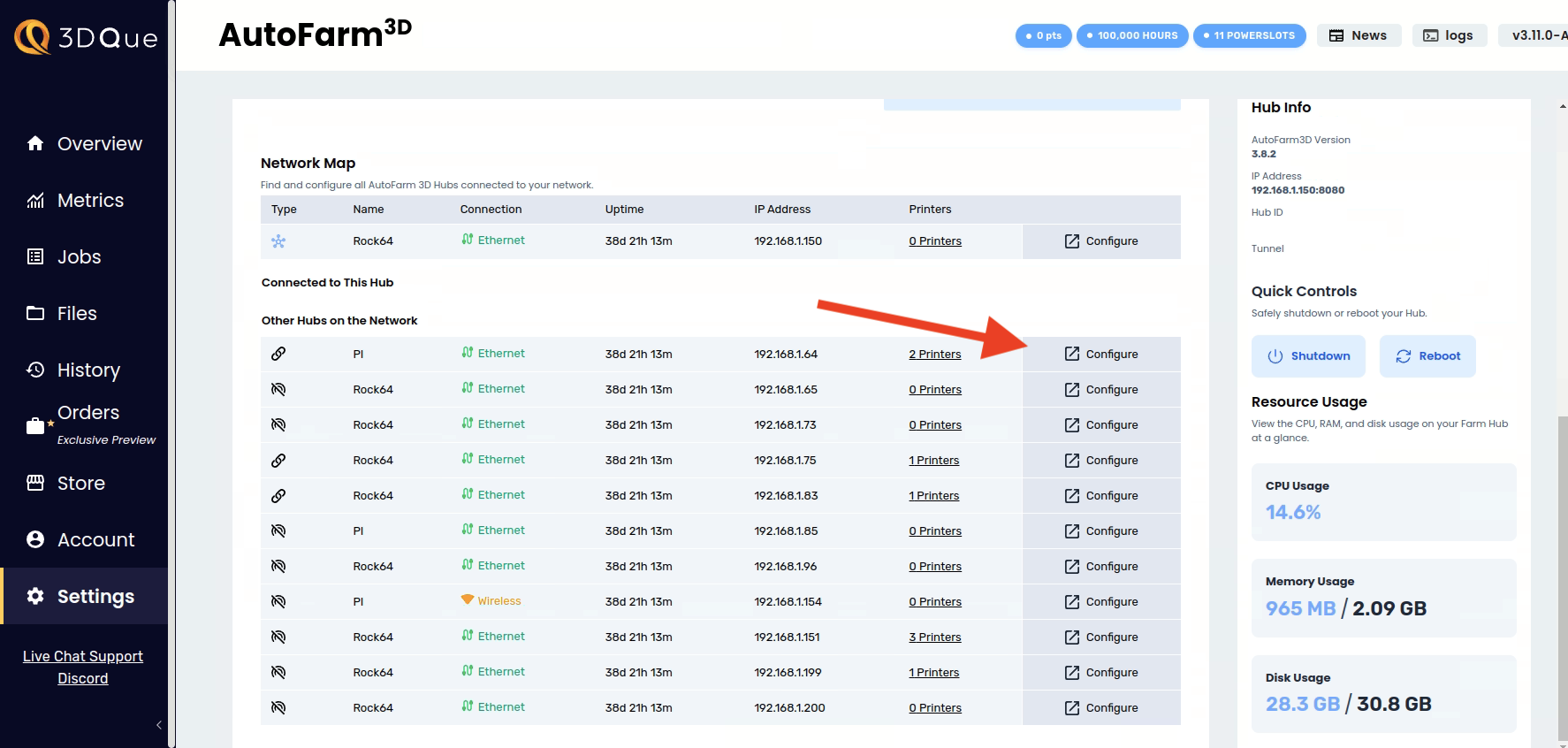1568x748 pixels.
Task: Configure hub at 192.168.1.65
Action: click(x=1101, y=389)
